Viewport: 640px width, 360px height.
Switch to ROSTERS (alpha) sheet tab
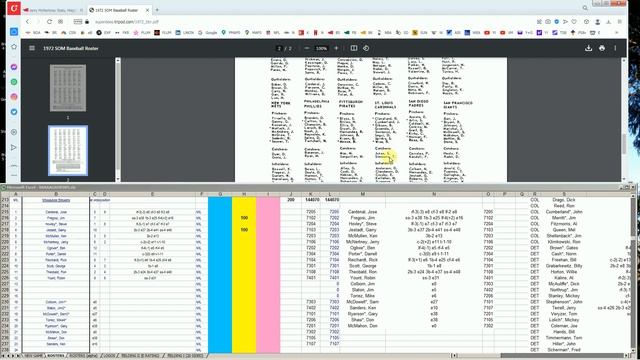[x=84, y=356]
